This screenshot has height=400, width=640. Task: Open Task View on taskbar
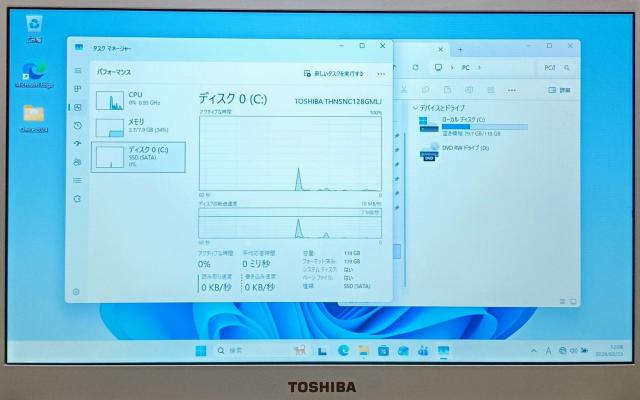click(x=322, y=351)
